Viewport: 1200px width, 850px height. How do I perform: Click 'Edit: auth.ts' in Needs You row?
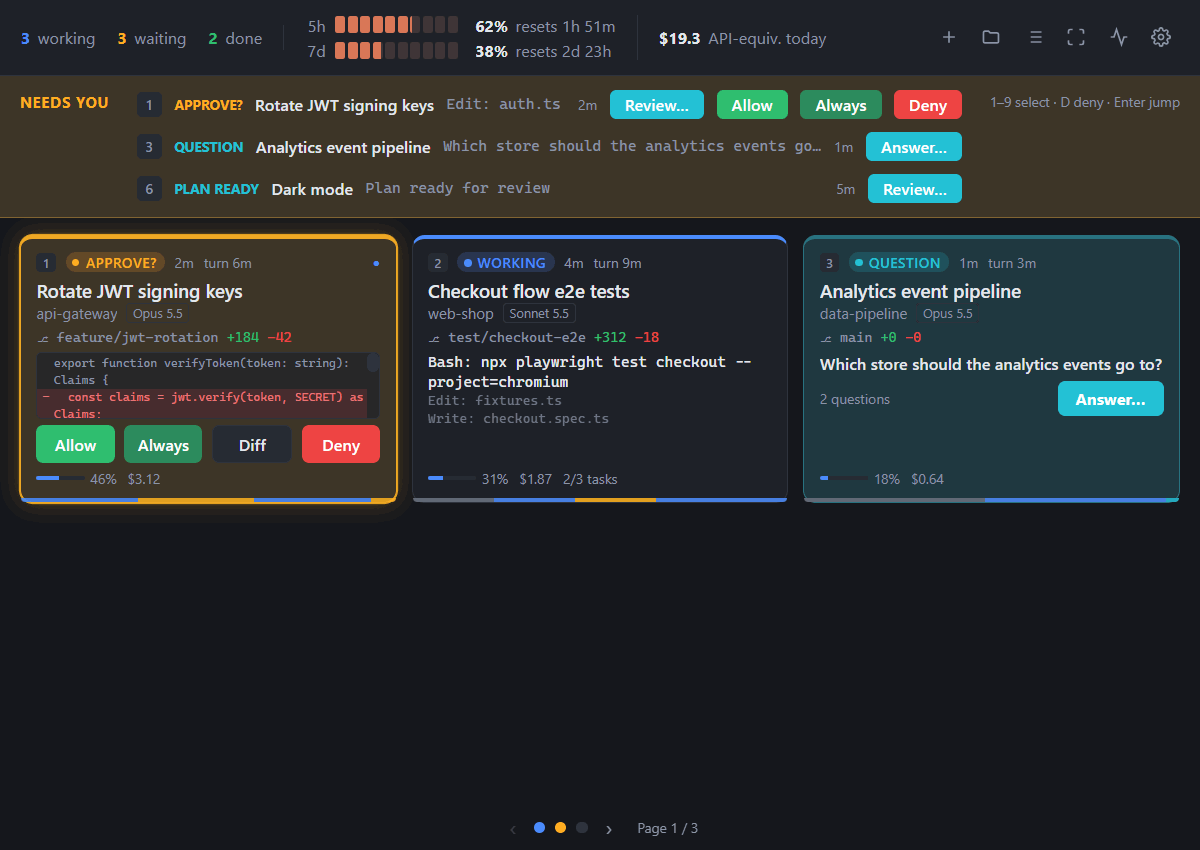pos(503,105)
